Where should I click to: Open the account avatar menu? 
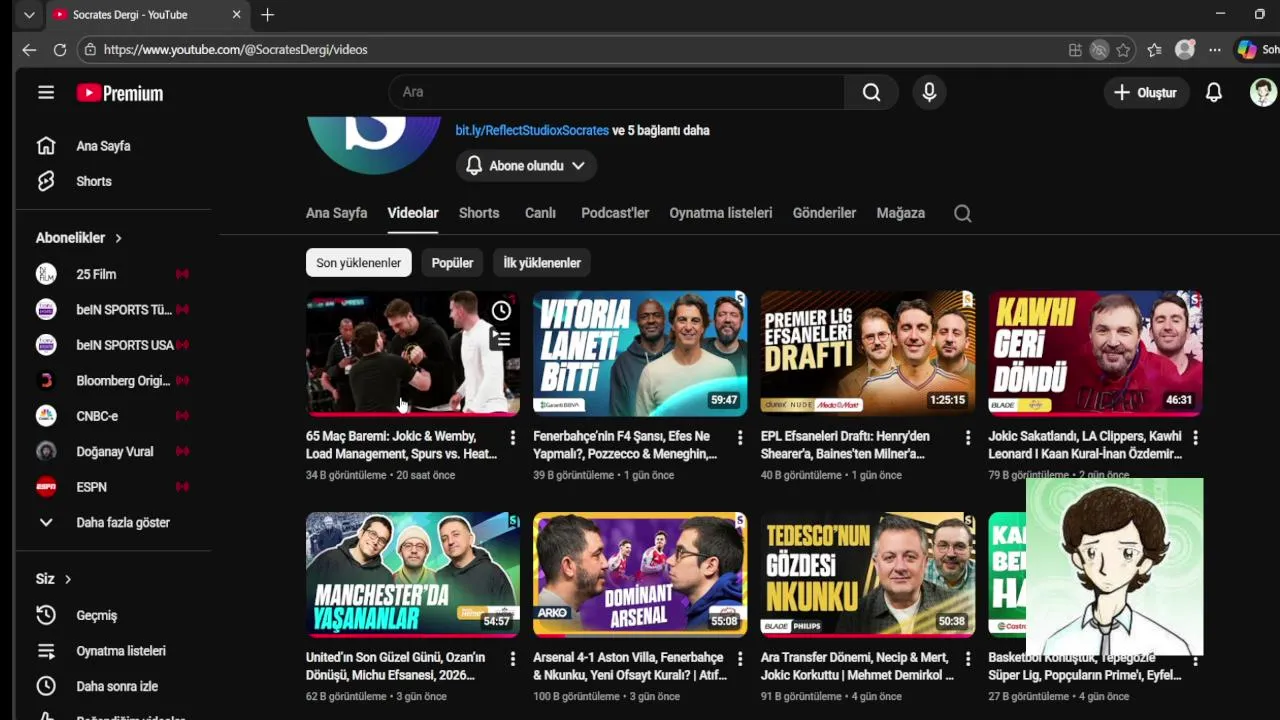pyautogui.click(x=1263, y=92)
